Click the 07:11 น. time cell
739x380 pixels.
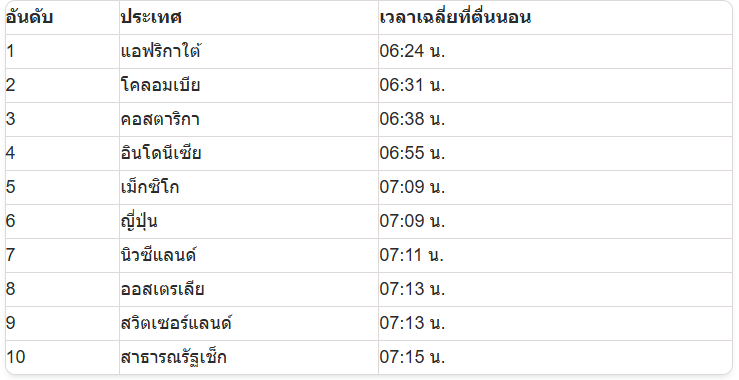tap(555, 255)
